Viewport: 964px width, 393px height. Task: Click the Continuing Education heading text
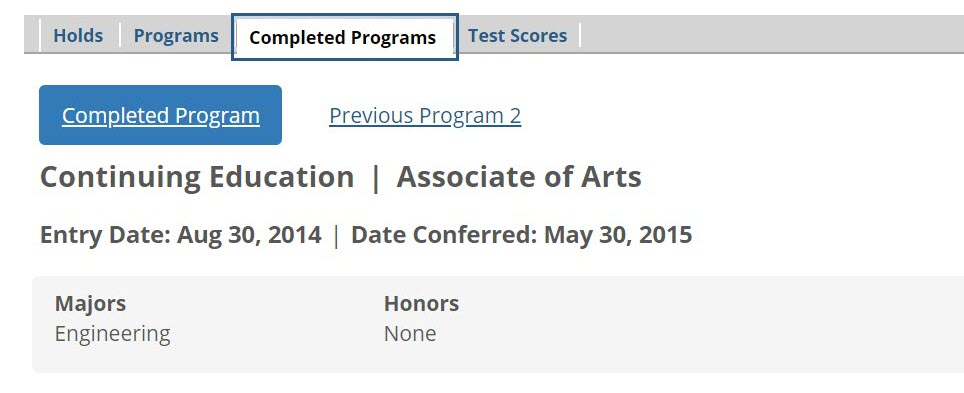click(197, 177)
